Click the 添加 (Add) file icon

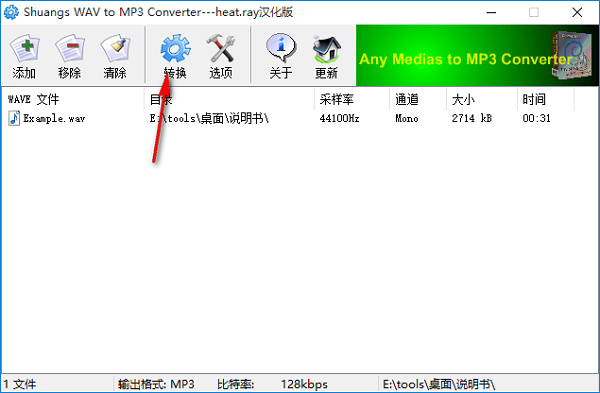click(24, 49)
